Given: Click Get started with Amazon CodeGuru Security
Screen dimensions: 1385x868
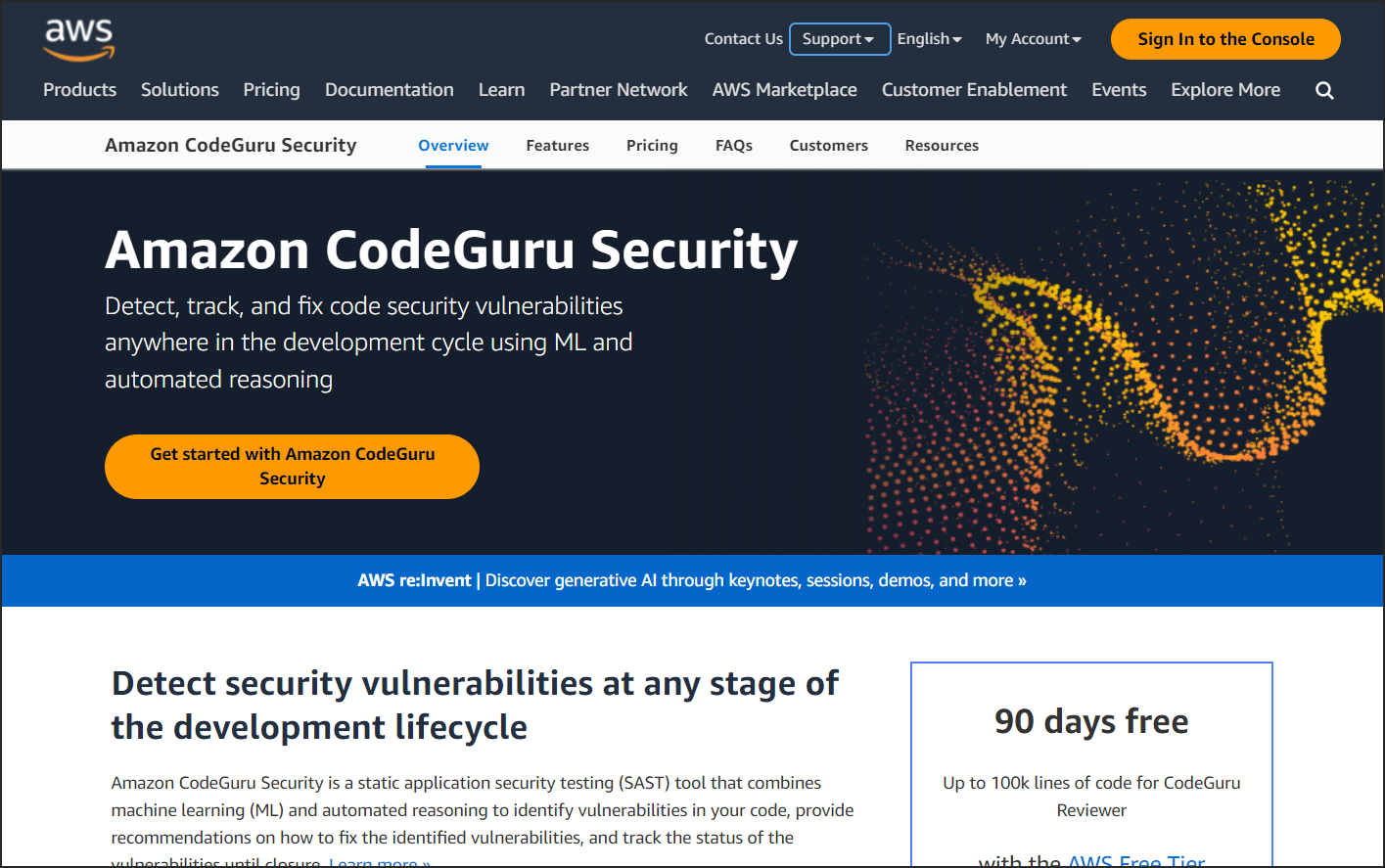Looking at the screenshot, I should coord(292,467).
